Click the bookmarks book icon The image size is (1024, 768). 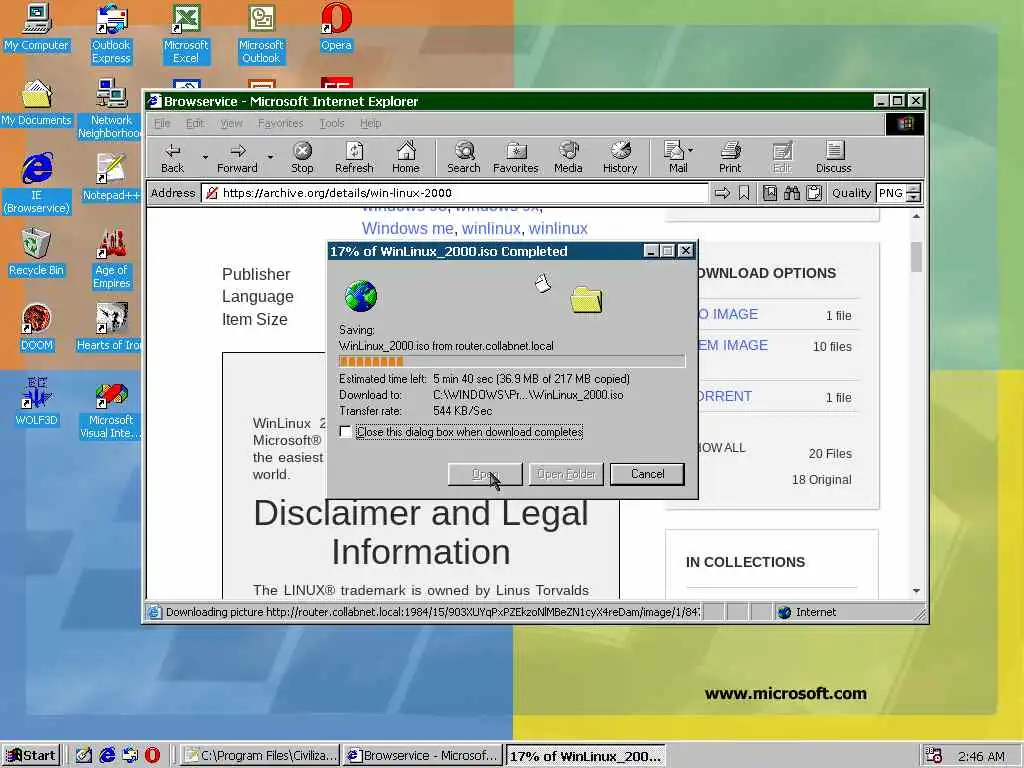(770, 193)
